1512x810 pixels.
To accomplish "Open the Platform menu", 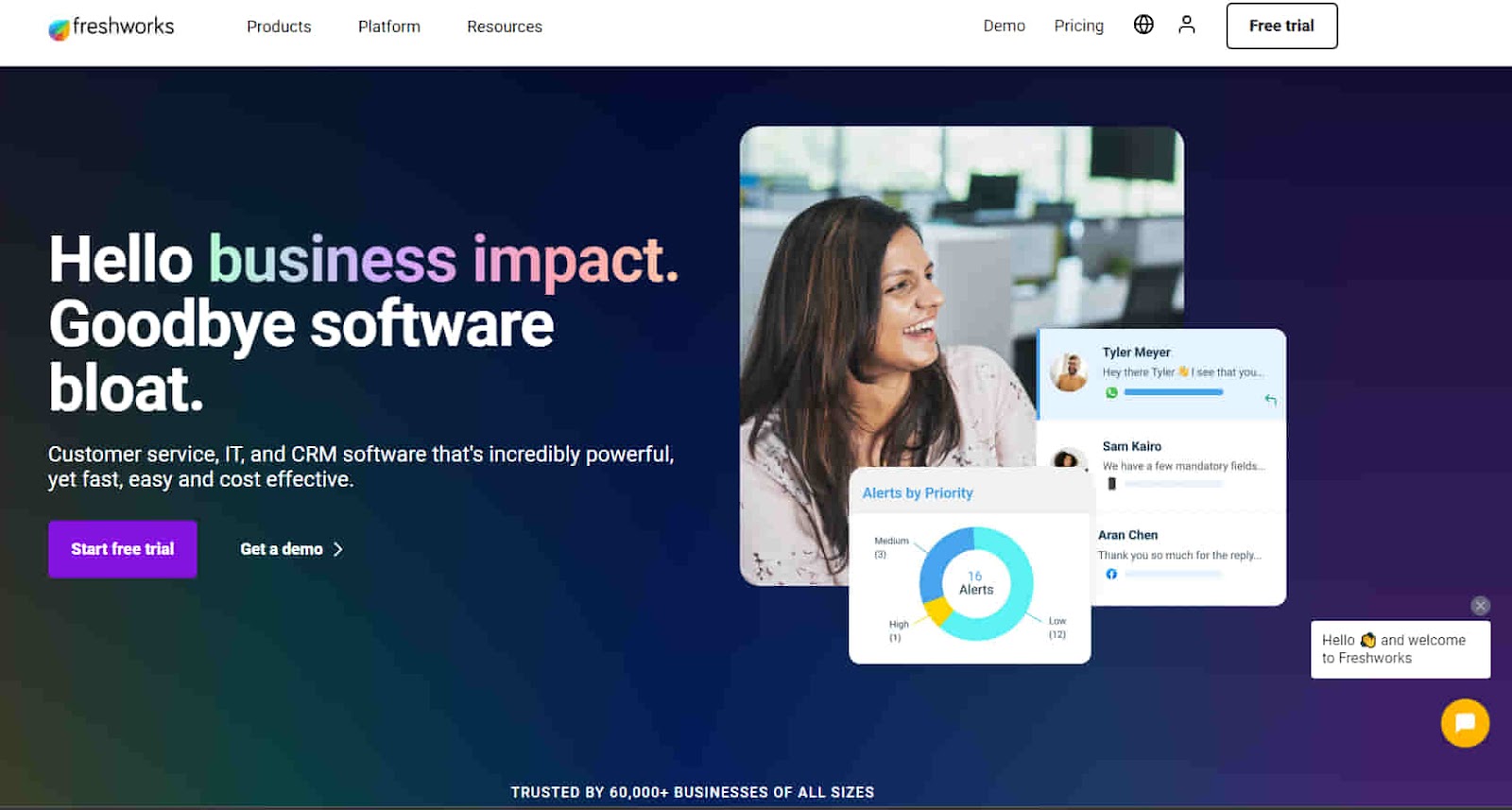I will [x=389, y=26].
